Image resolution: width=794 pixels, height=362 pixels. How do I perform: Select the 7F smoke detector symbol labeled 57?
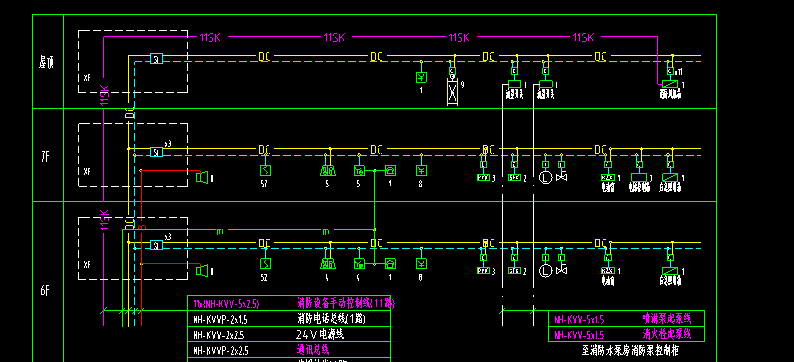click(x=265, y=171)
